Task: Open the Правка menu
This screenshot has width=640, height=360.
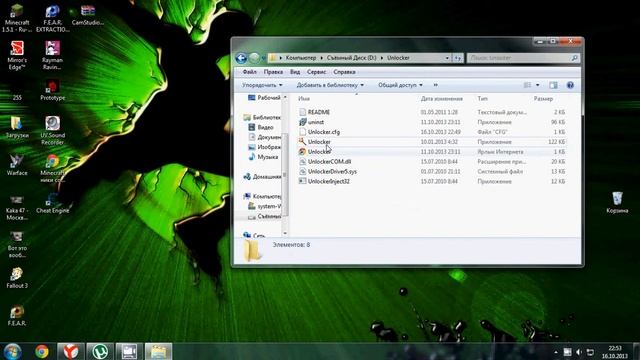Action: click(273, 72)
